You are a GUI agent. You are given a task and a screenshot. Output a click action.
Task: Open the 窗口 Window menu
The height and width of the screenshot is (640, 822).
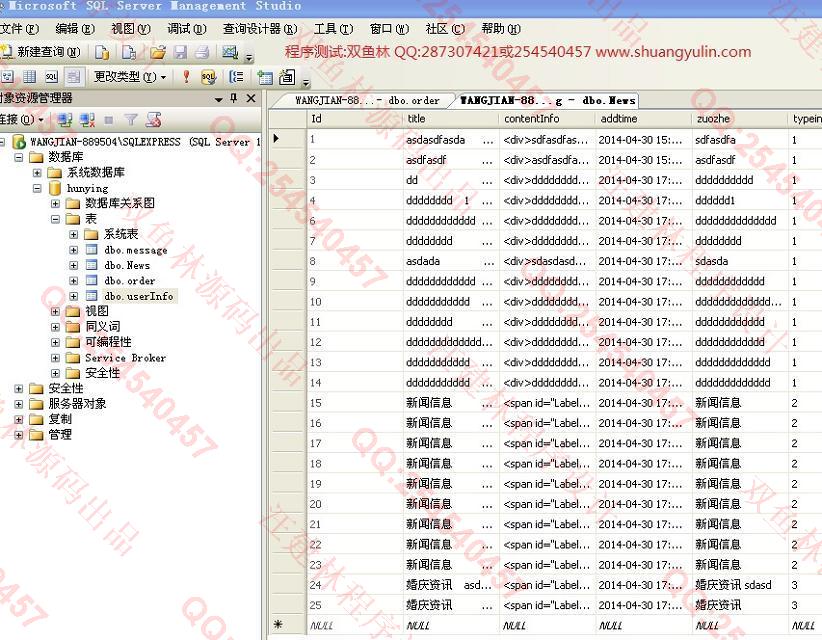tap(389, 29)
